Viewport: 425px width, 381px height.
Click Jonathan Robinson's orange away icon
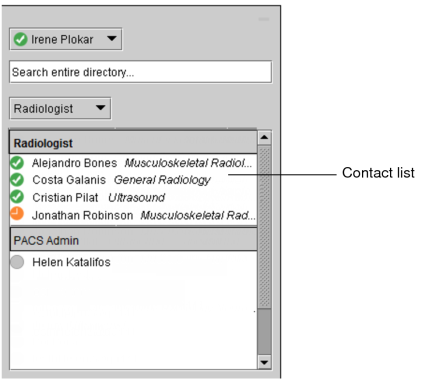[17, 214]
